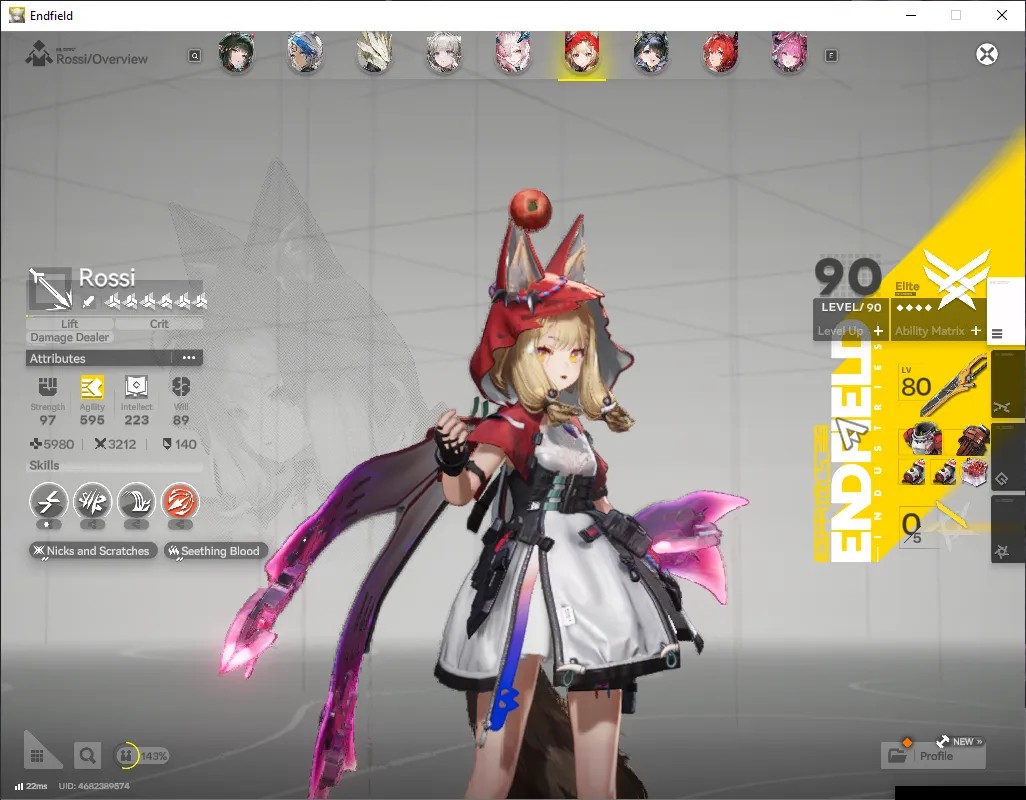Image resolution: width=1026 pixels, height=800 pixels.
Task: Switch to the first green-haired character portrait
Action: point(236,53)
